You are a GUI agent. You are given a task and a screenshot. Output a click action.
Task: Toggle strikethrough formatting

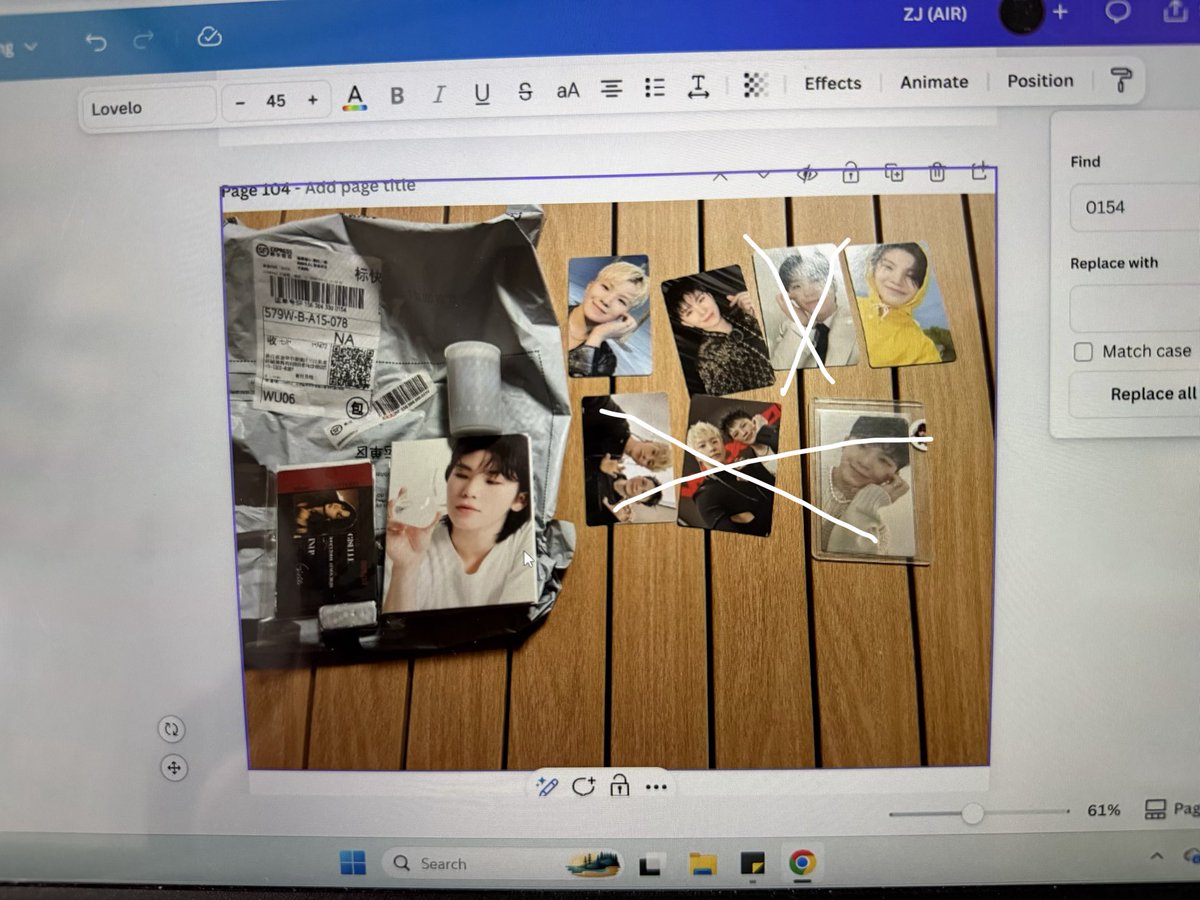click(525, 92)
